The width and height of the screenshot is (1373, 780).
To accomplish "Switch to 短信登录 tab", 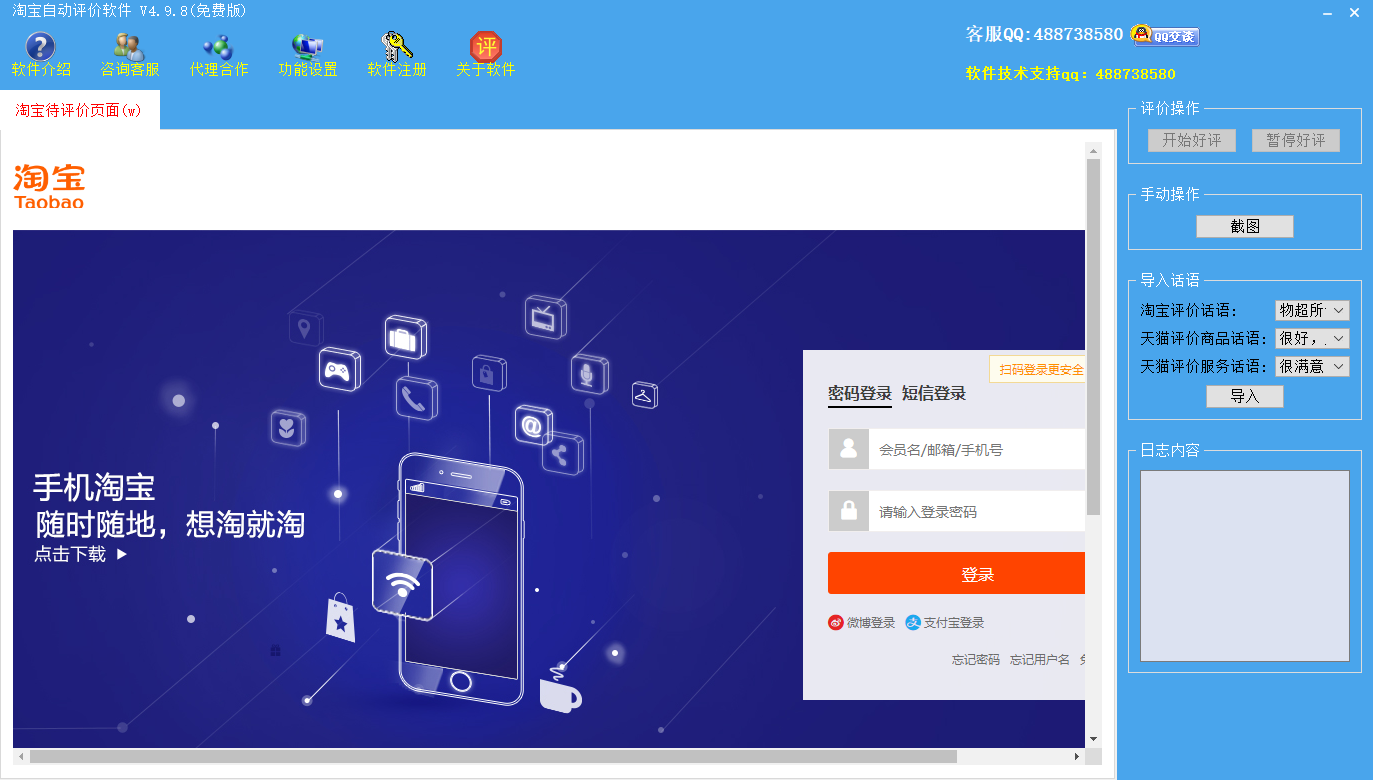I will click(934, 393).
